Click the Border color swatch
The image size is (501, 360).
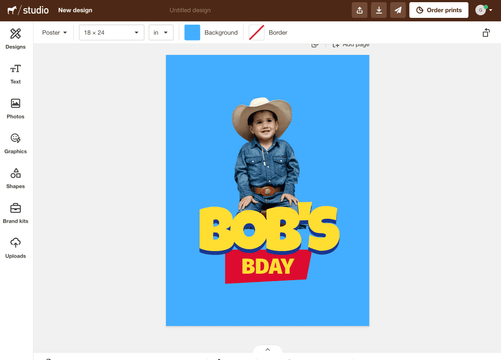tap(257, 33)
